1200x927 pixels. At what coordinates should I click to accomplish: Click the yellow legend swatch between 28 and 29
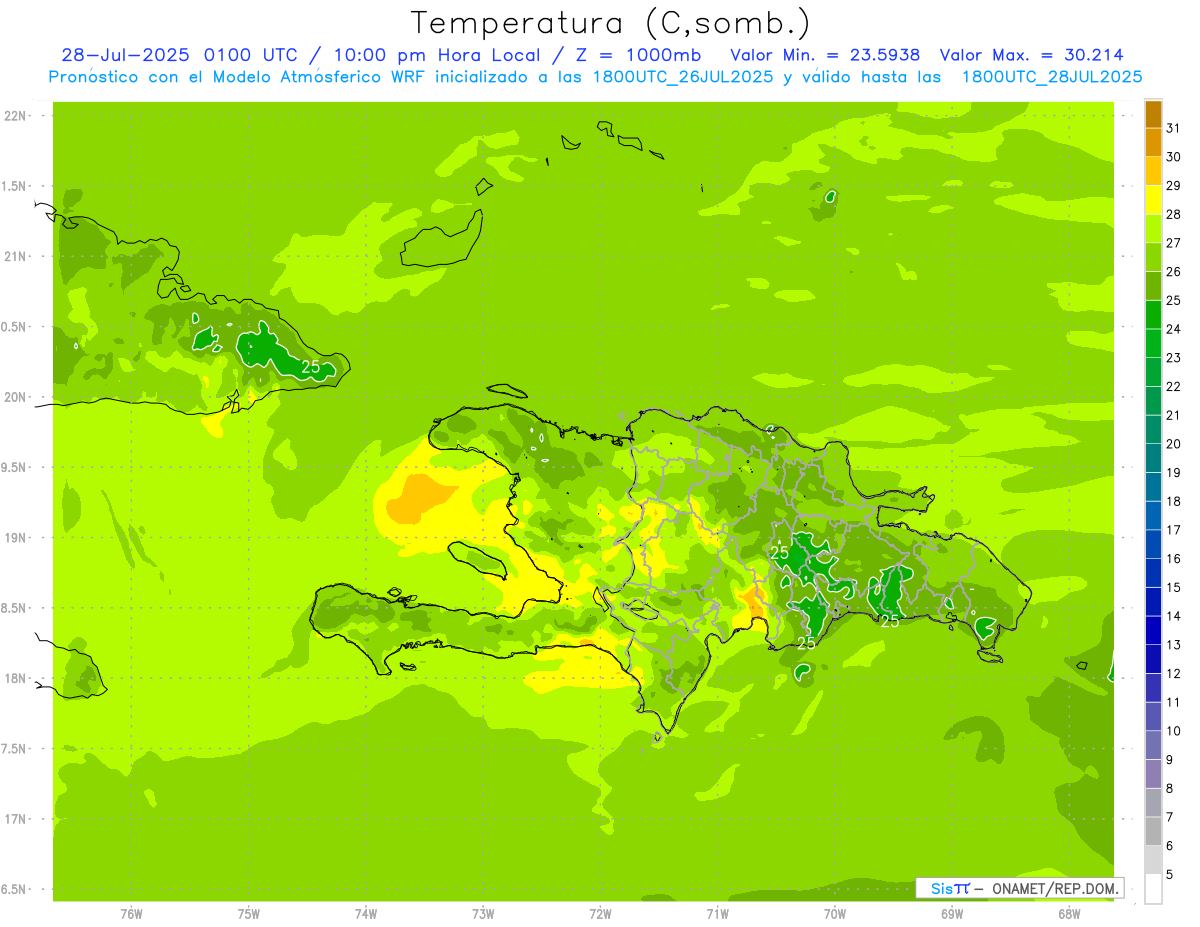(x=1153, y=200)
